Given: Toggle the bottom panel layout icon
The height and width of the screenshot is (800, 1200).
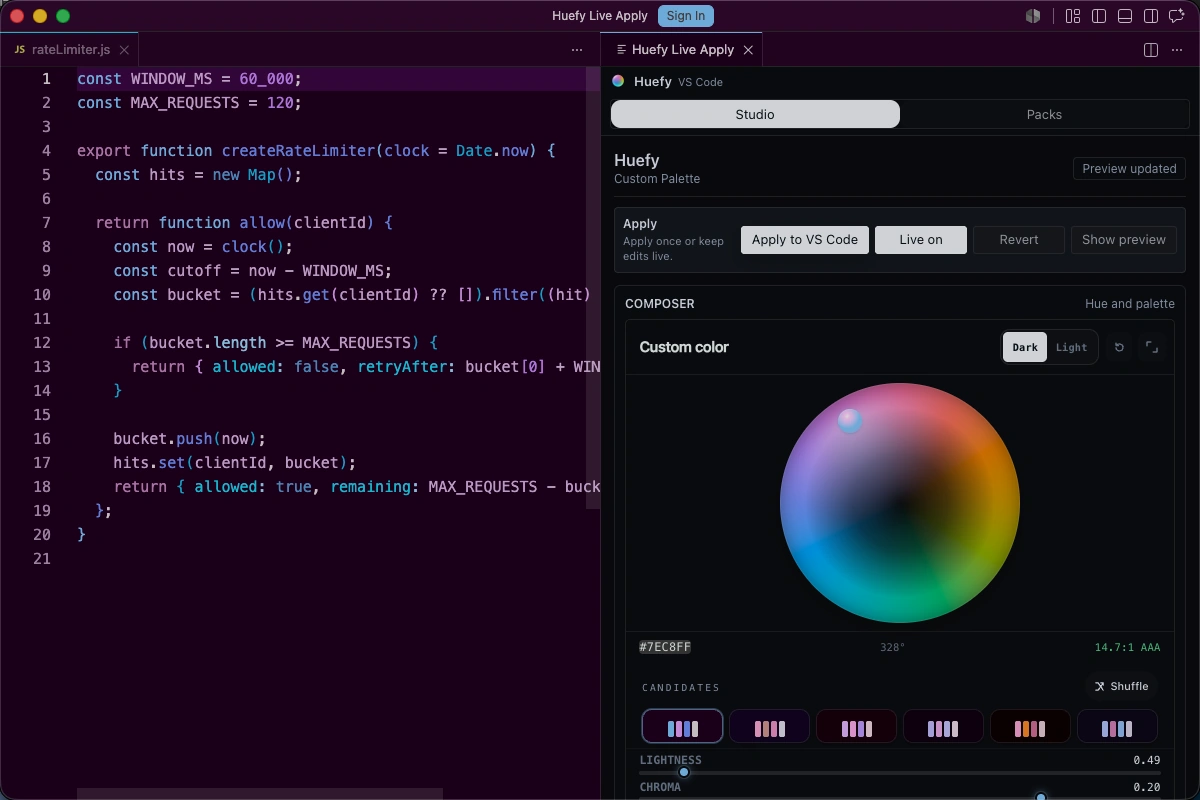Looking at the screenshot, I should [1125, 16].
